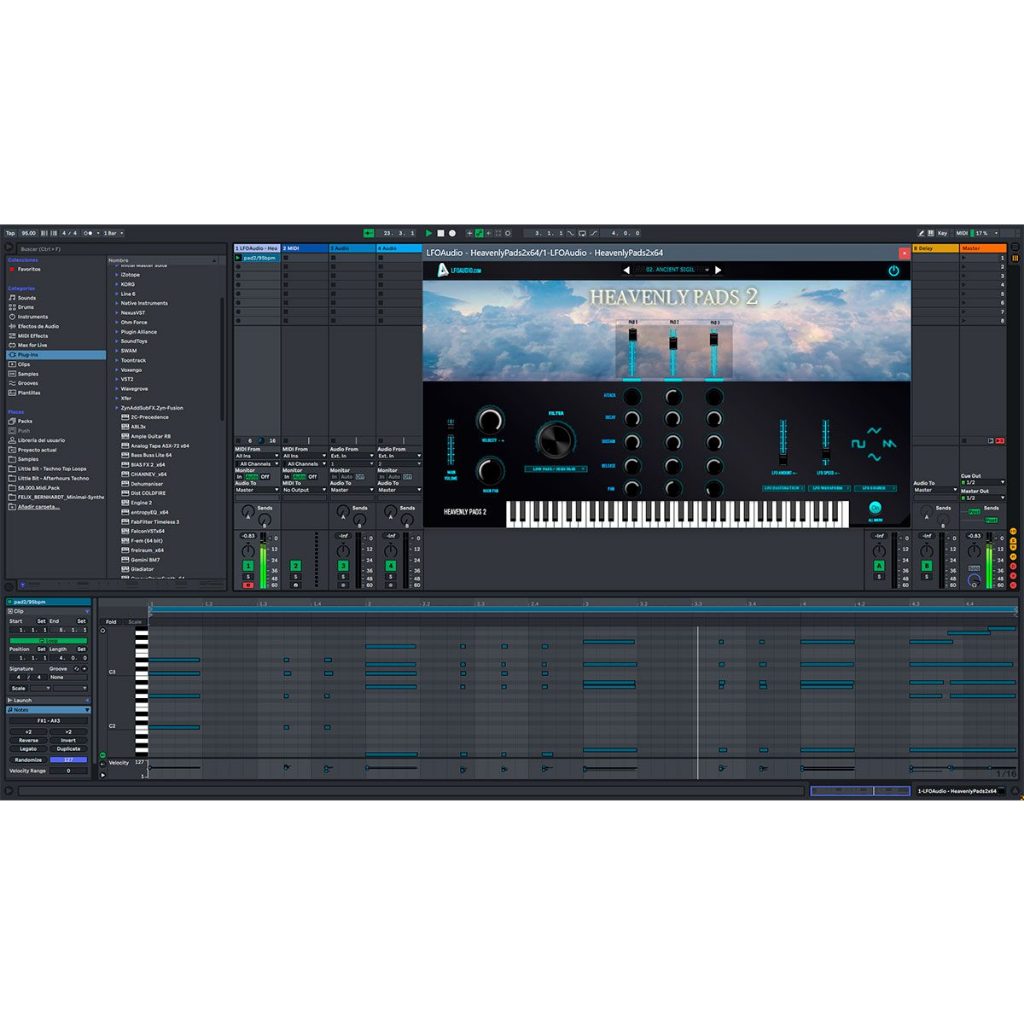Open the Clips category
1024x1024 pixels.
pos(24,364)
